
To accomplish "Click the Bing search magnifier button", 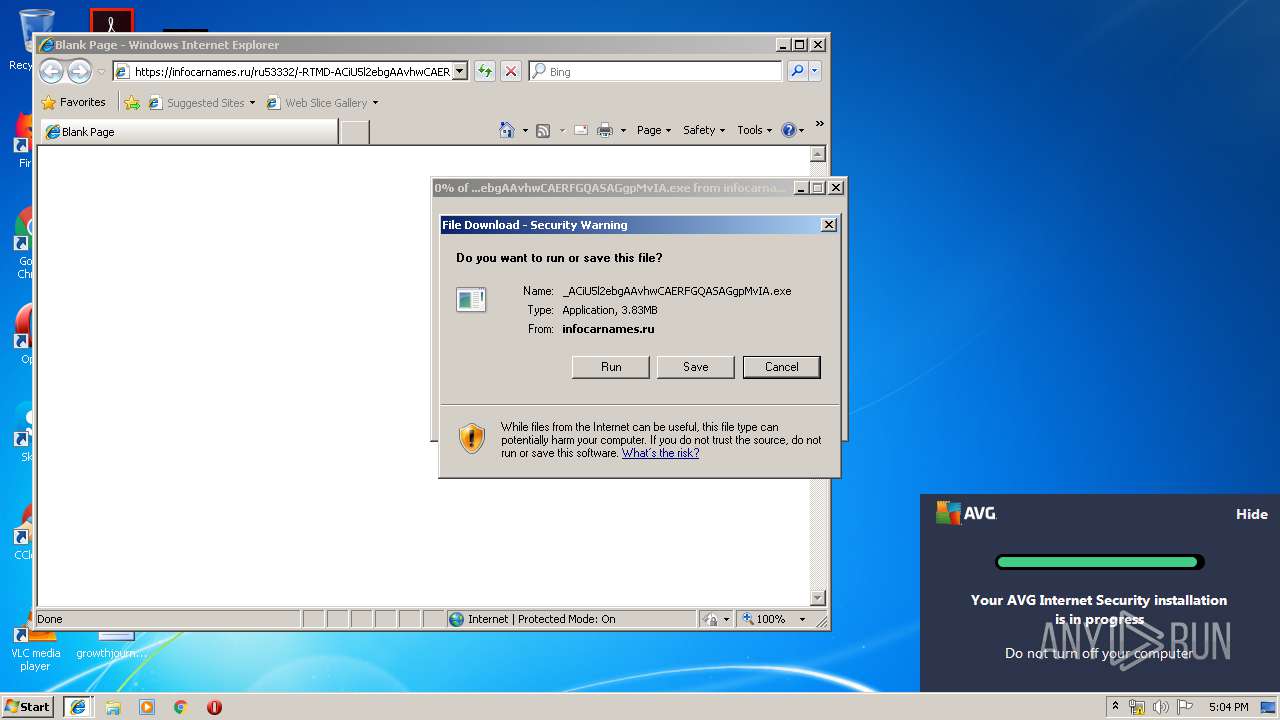I will pyautogui.click(x=797, y=71).
